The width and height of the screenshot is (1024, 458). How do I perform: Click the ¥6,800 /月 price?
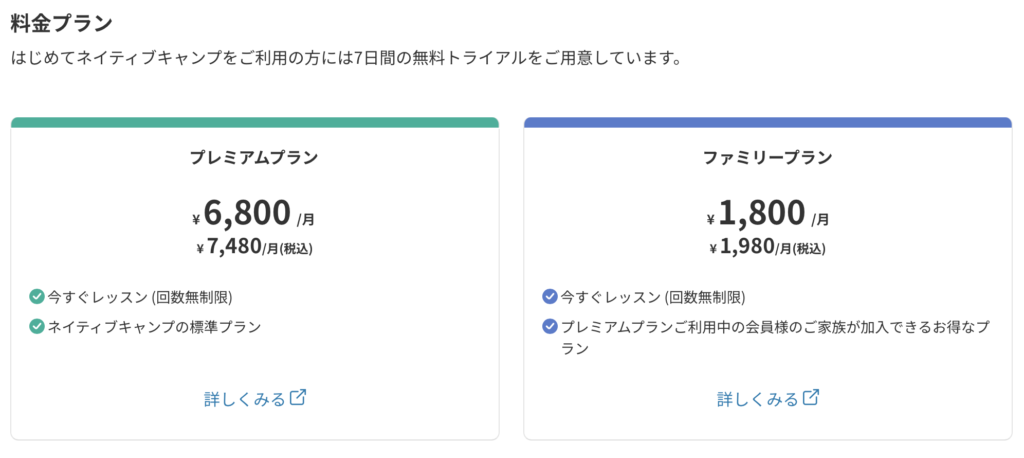254,213
